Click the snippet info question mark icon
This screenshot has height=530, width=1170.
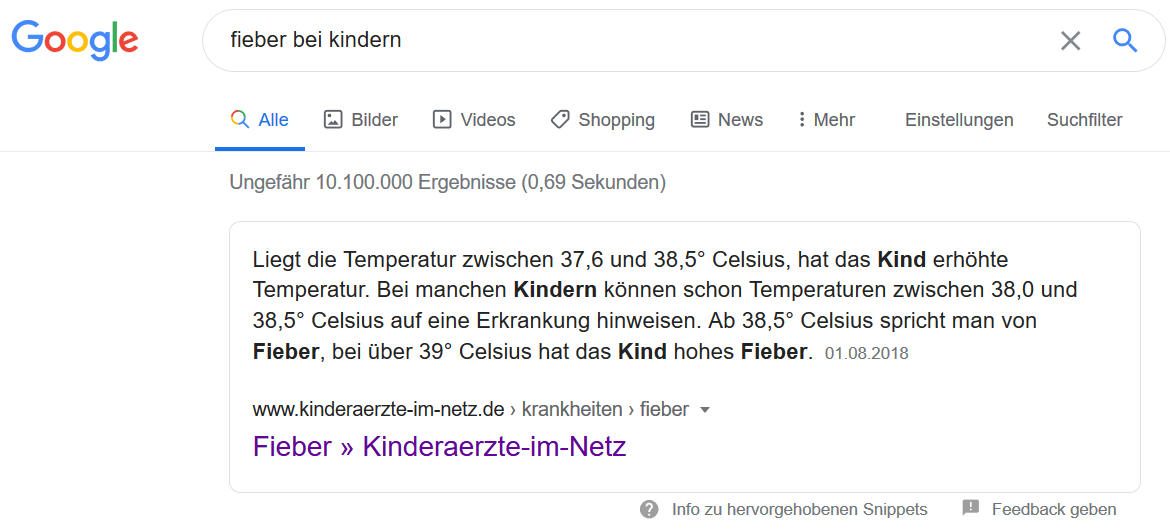(650, 509)
